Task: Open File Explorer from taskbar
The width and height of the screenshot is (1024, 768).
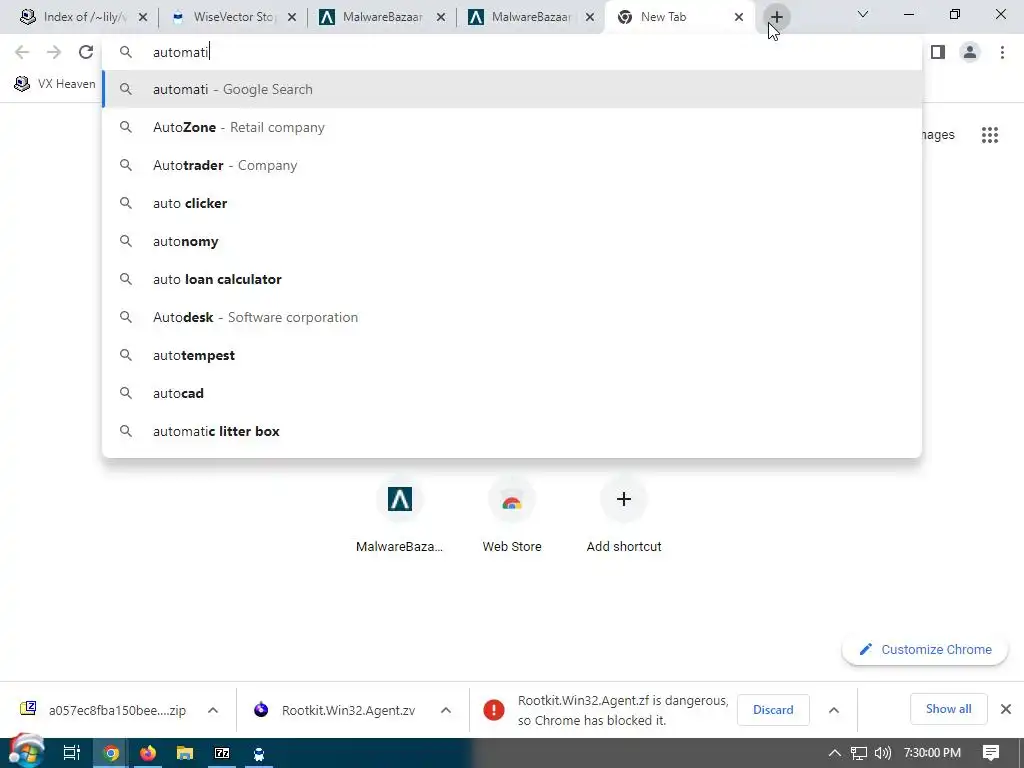Action: [185, 753]
